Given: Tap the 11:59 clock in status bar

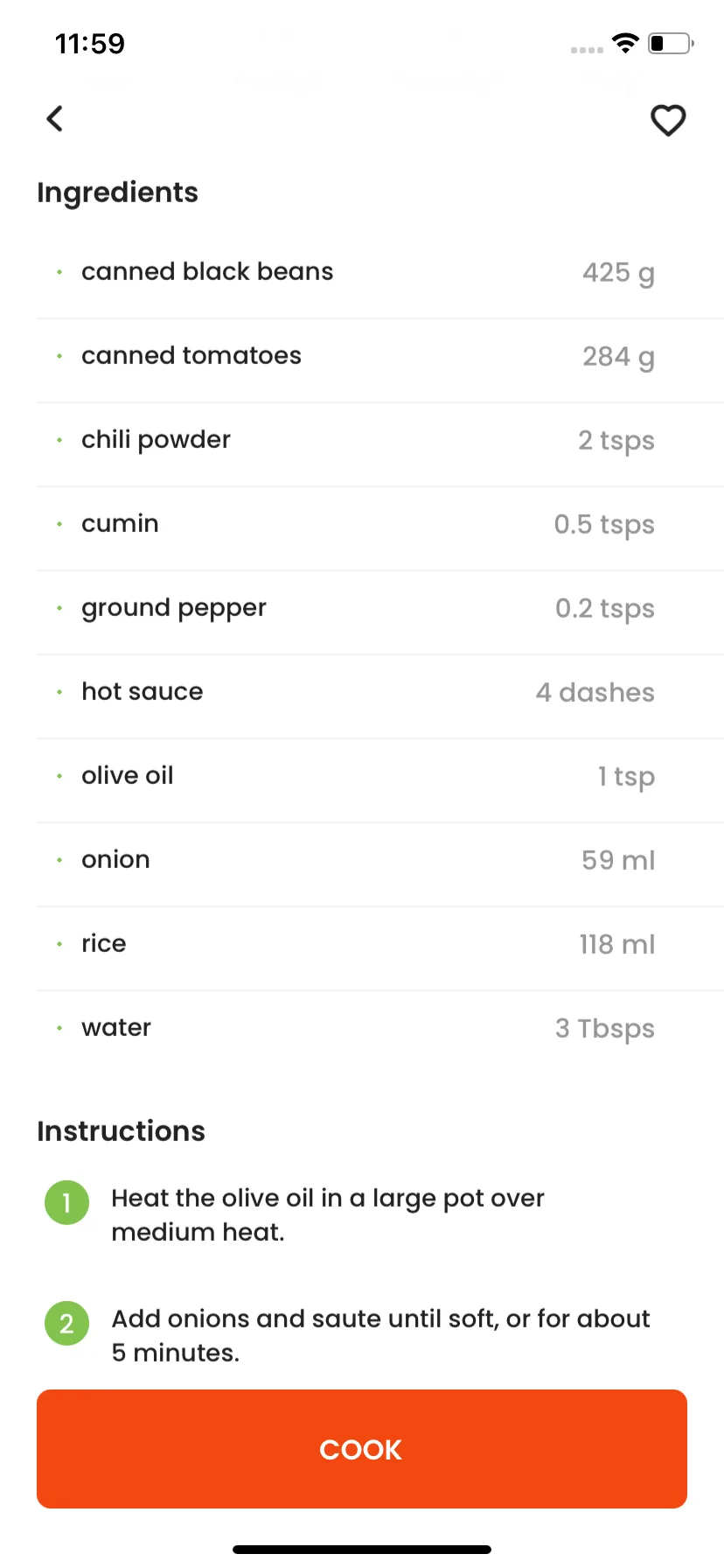Looking at the screenshot, I should pos(90,44).
